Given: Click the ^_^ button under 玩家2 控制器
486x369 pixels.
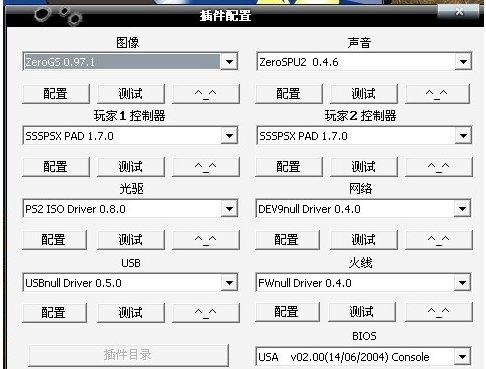Looking at the screenshot, I should tap(439, 167).
